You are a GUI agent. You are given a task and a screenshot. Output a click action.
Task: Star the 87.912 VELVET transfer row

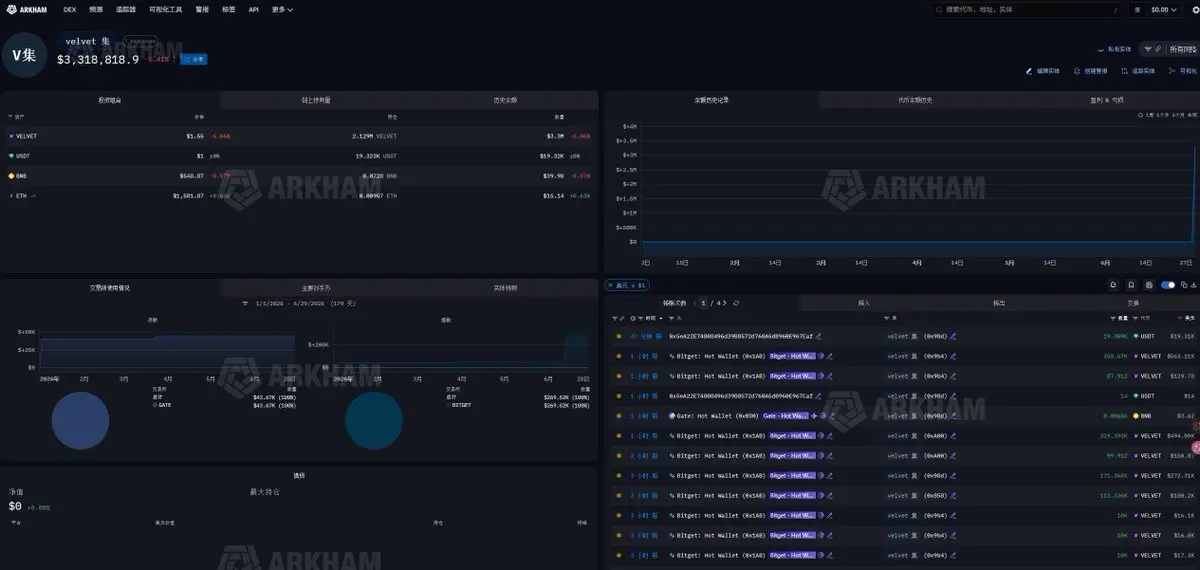619,375
